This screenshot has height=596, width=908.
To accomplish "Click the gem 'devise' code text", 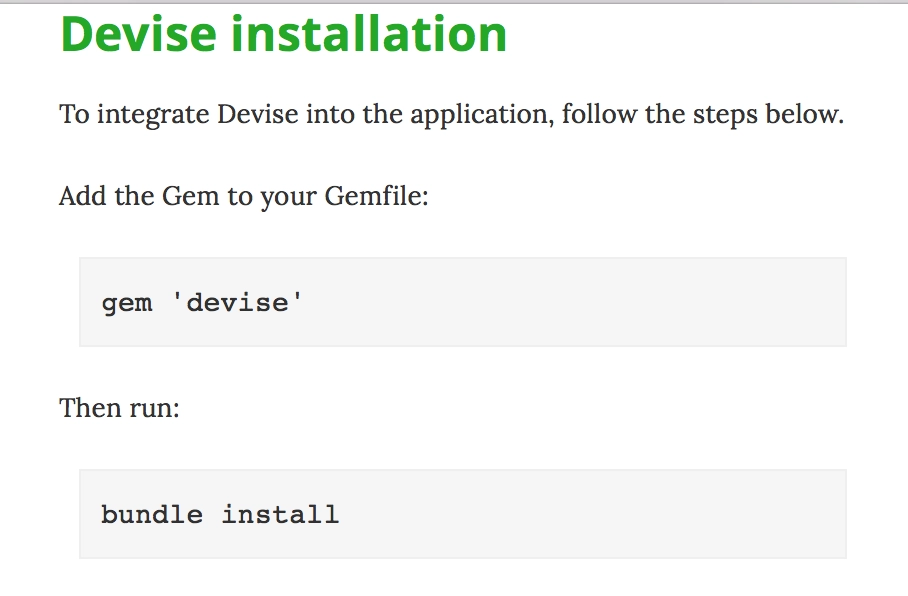I will coord(202,303).
